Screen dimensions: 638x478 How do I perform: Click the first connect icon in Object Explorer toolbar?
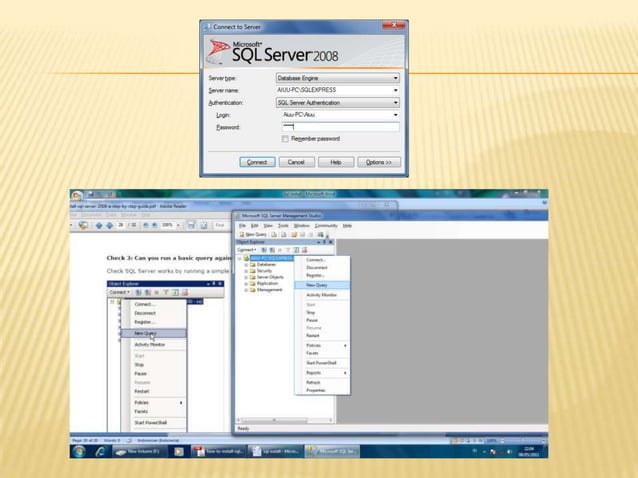tap(264, 250)
